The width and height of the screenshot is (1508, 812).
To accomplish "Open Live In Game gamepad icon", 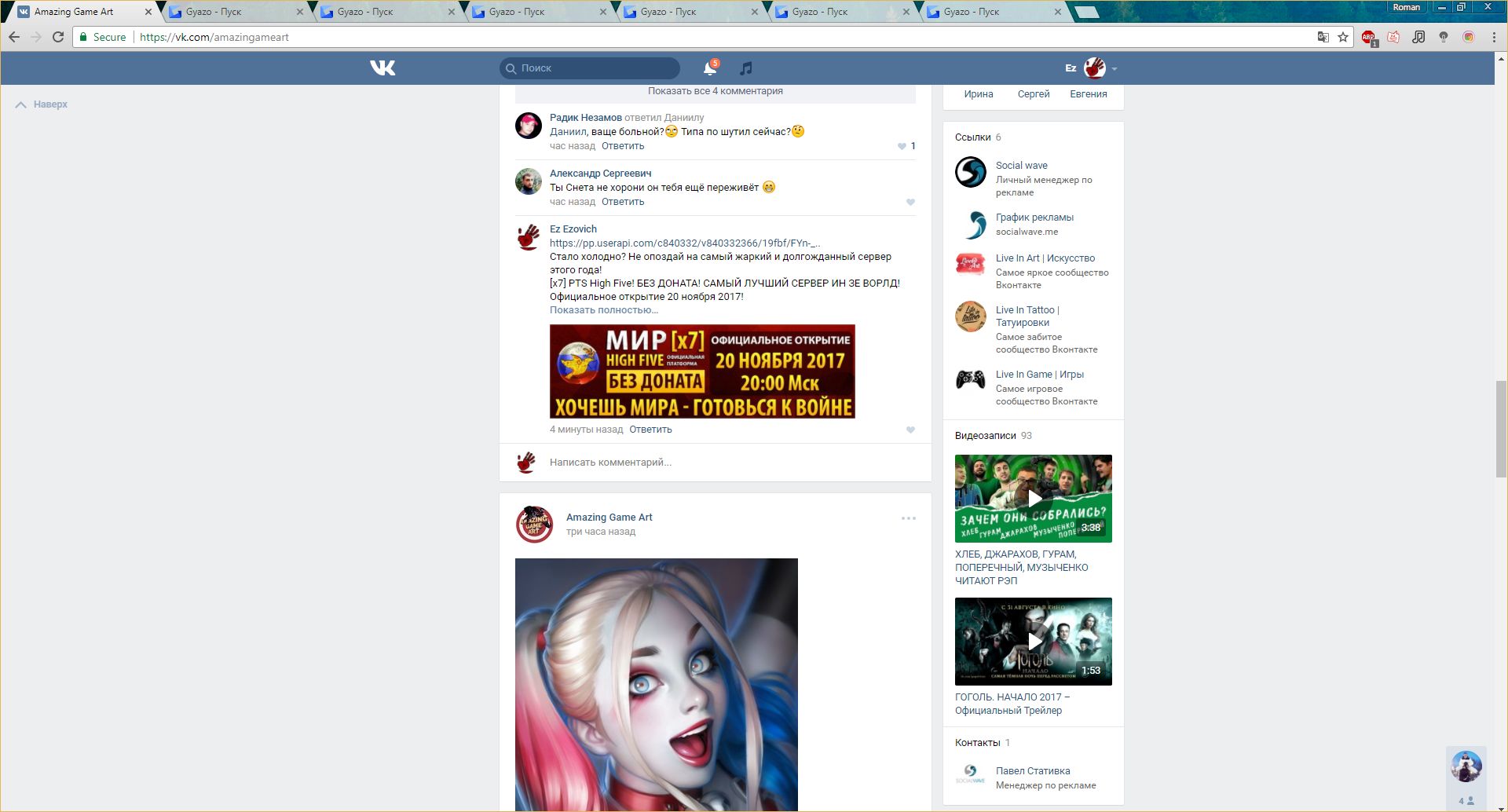I will click(971, 380).
